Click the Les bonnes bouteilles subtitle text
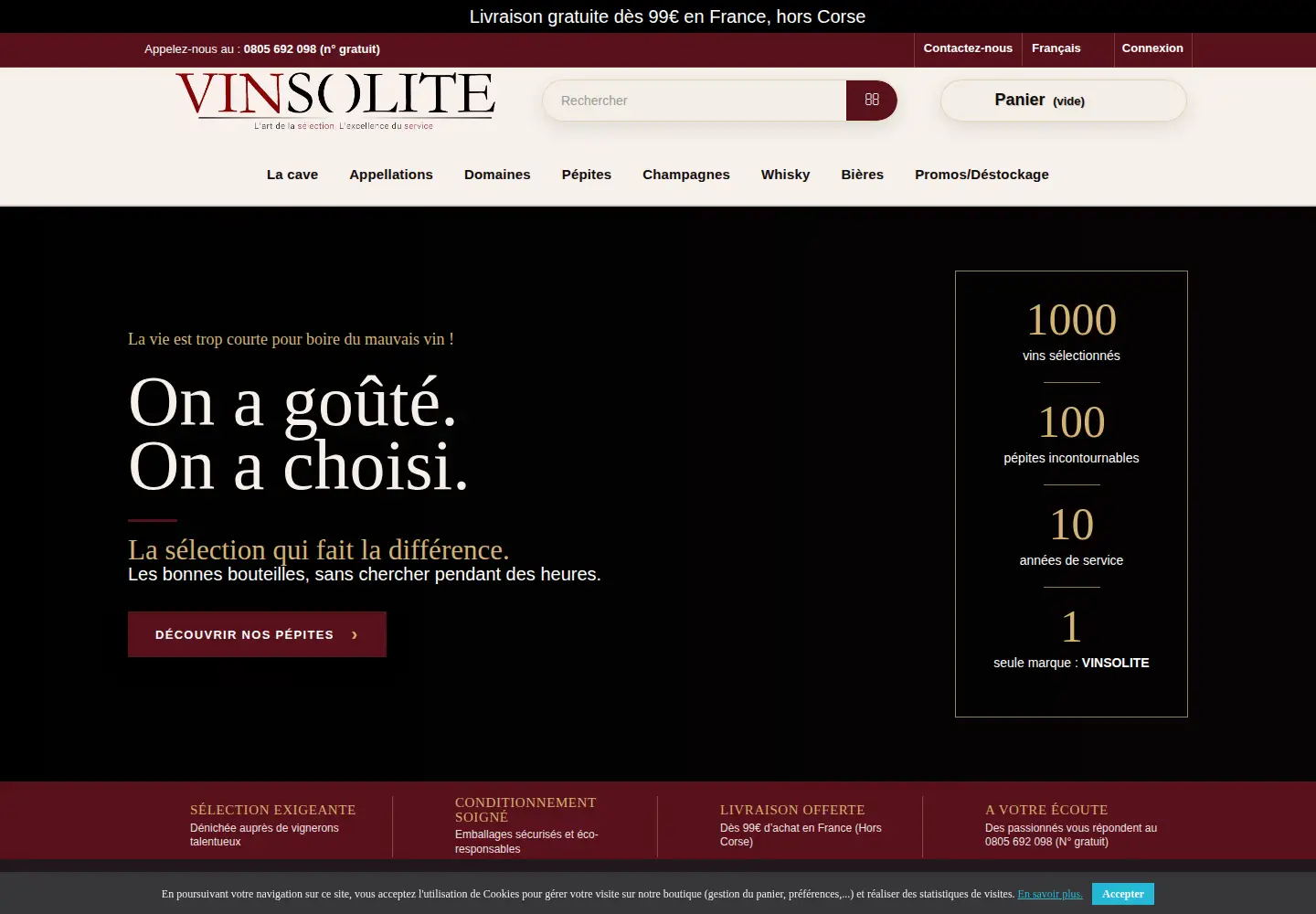Image resolution: width=1316 pixels, height=914 pixels. (365, 575)
